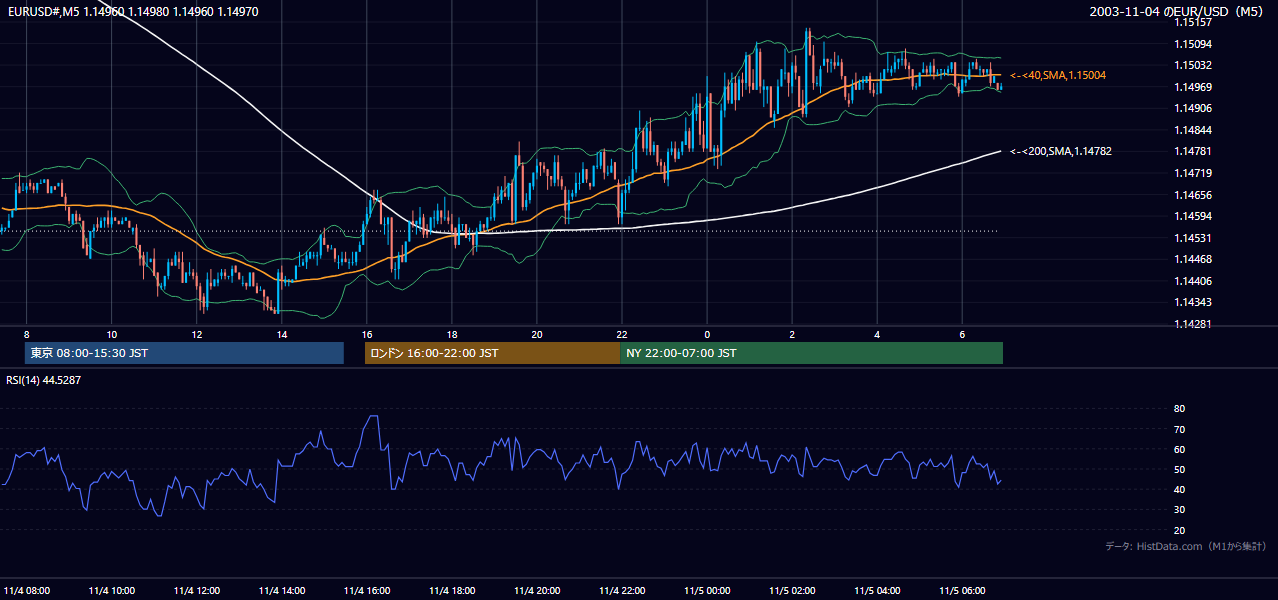1278x600 pixels.
Task: Click the bottom time label 11/4 18:00
Action: pyautogui.click(x=452, y=590)
